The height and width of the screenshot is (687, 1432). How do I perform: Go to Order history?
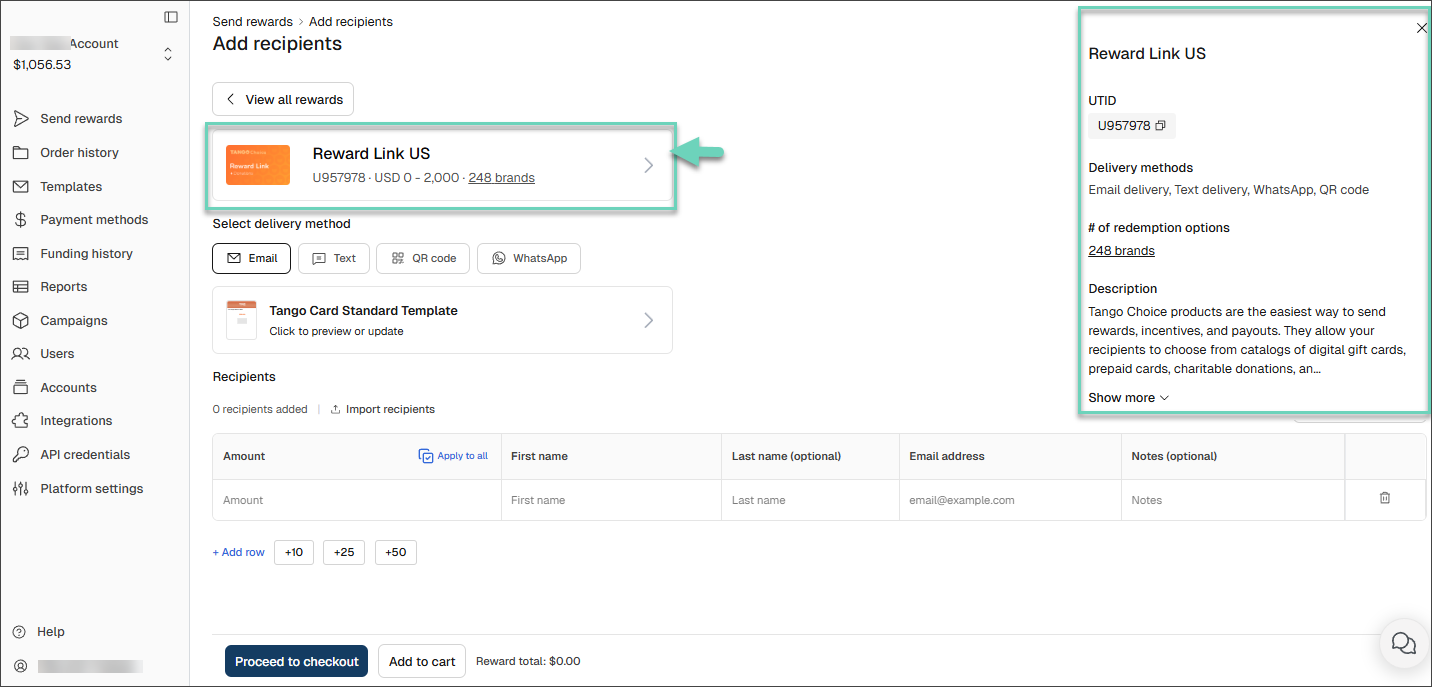tap(79, 152)
